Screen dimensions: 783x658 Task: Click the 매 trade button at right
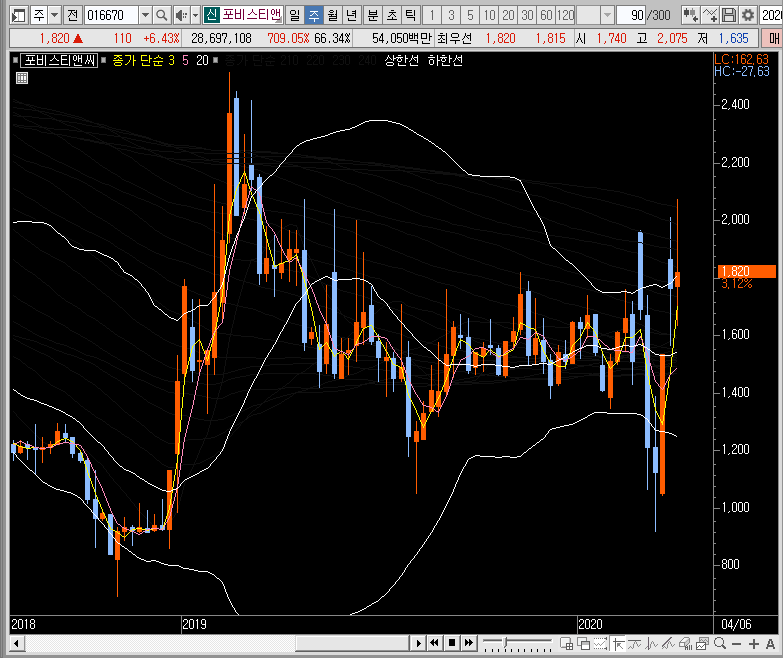(773, 38)
